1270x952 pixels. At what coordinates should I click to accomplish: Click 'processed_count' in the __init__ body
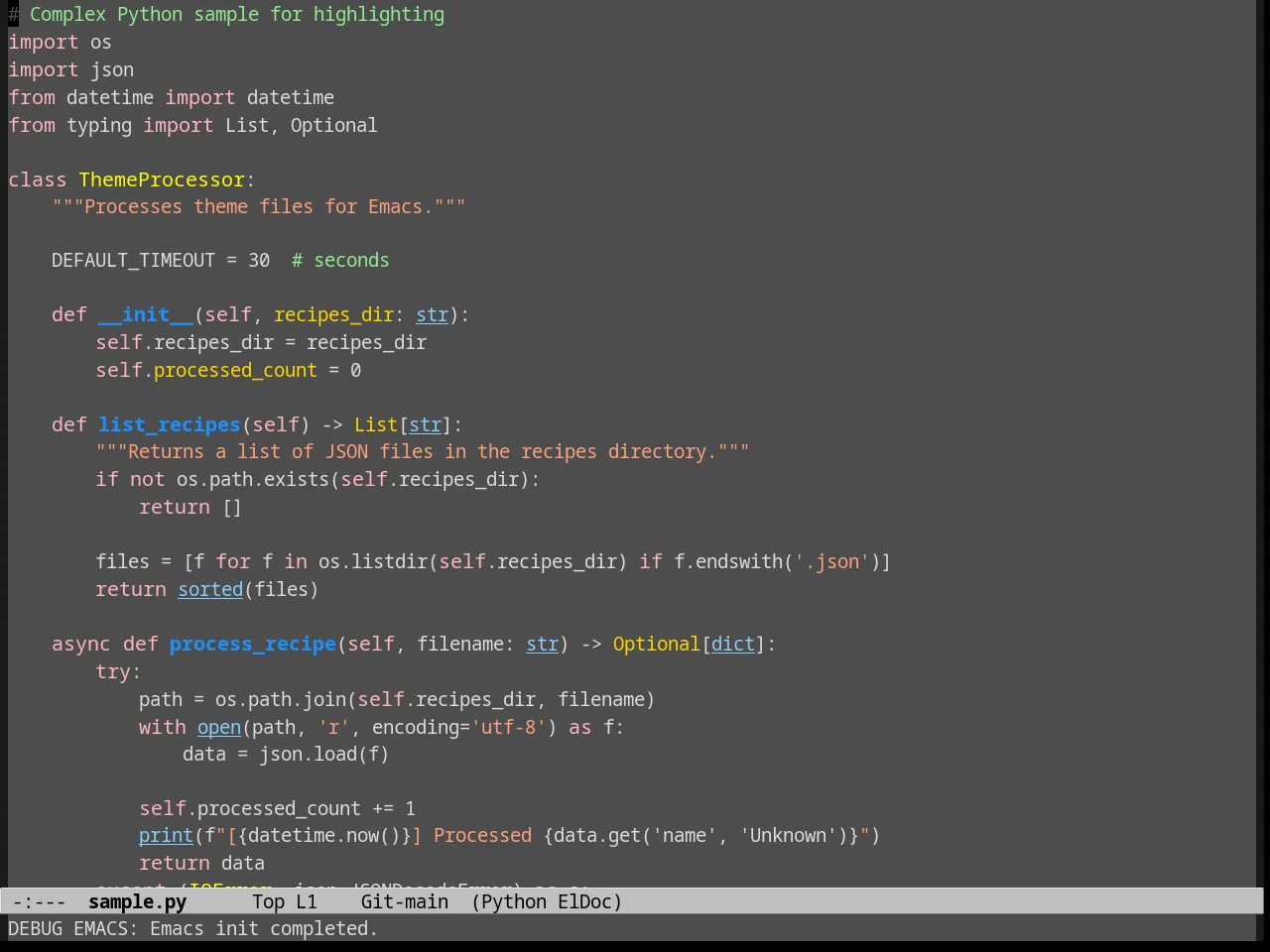pos(235,370)
